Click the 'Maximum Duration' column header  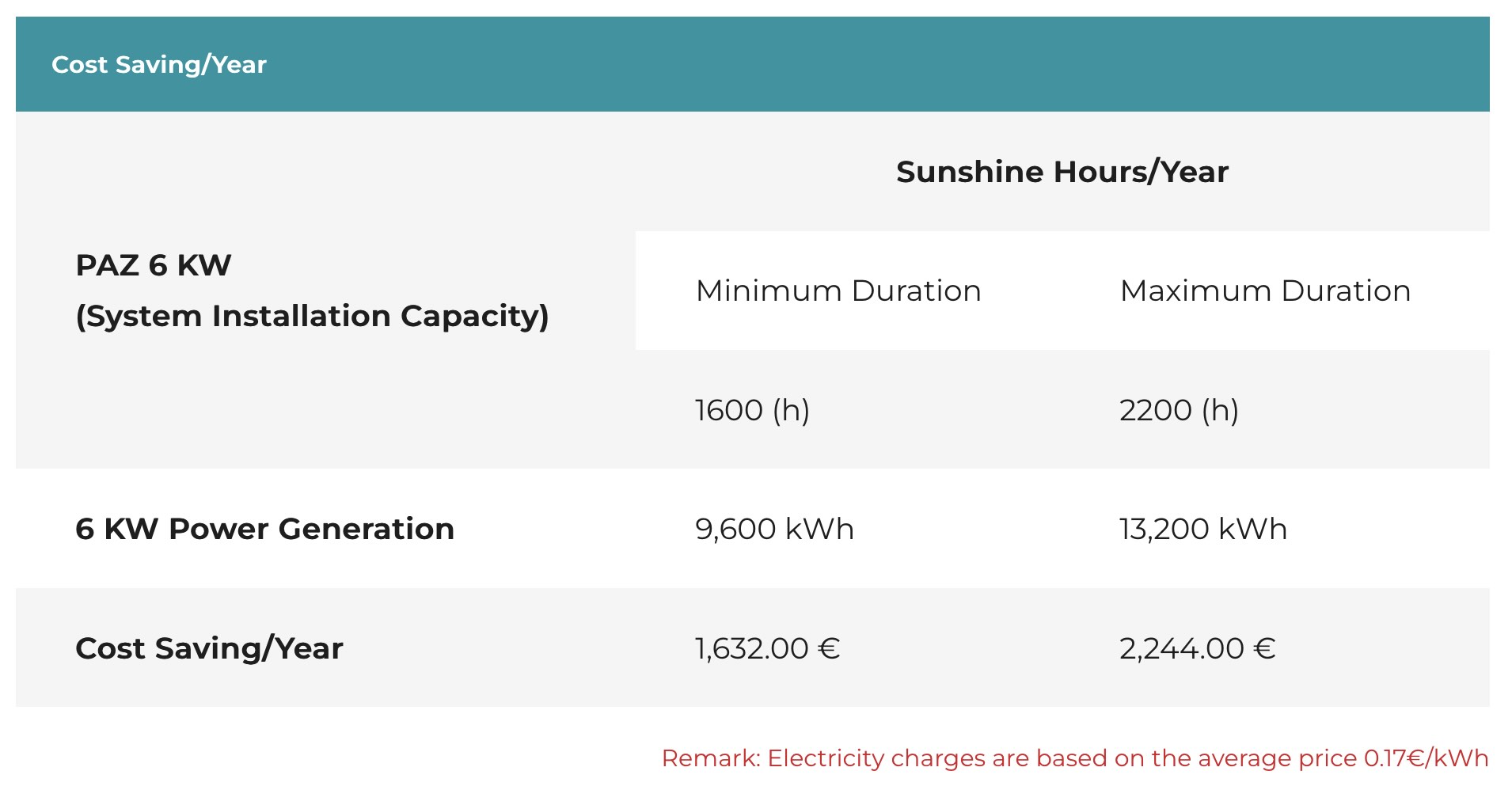pyautogui.click(x=1264, y=291)
